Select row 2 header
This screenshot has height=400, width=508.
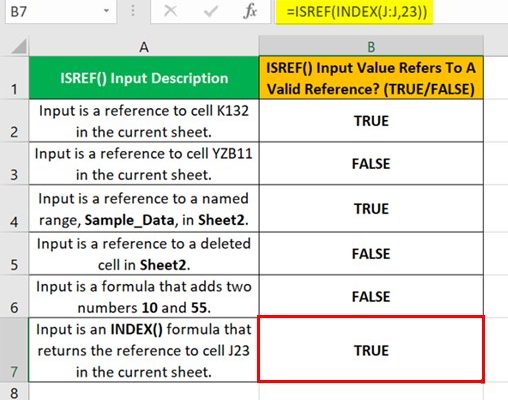pos(14,121)
